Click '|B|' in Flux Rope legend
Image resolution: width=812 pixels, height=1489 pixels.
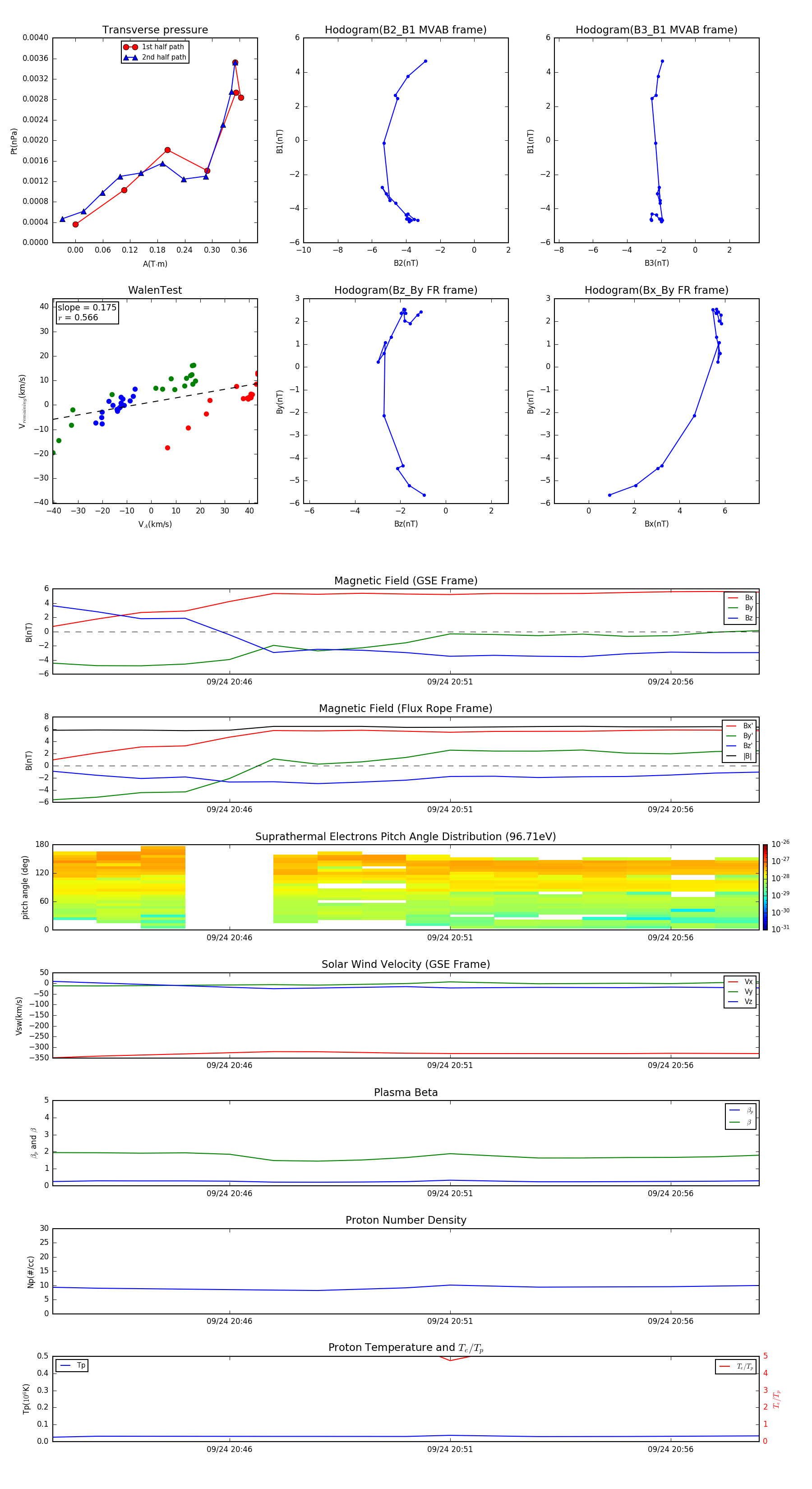tap(740, 756)
